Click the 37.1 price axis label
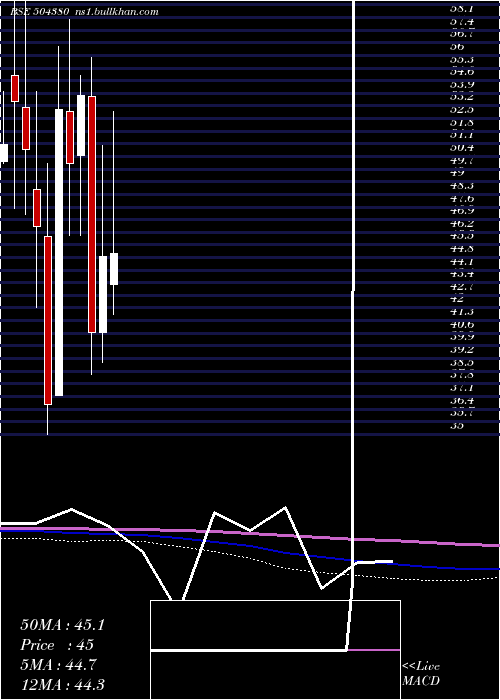Screen dimensions: 500x700 click(x=462, y=388)
